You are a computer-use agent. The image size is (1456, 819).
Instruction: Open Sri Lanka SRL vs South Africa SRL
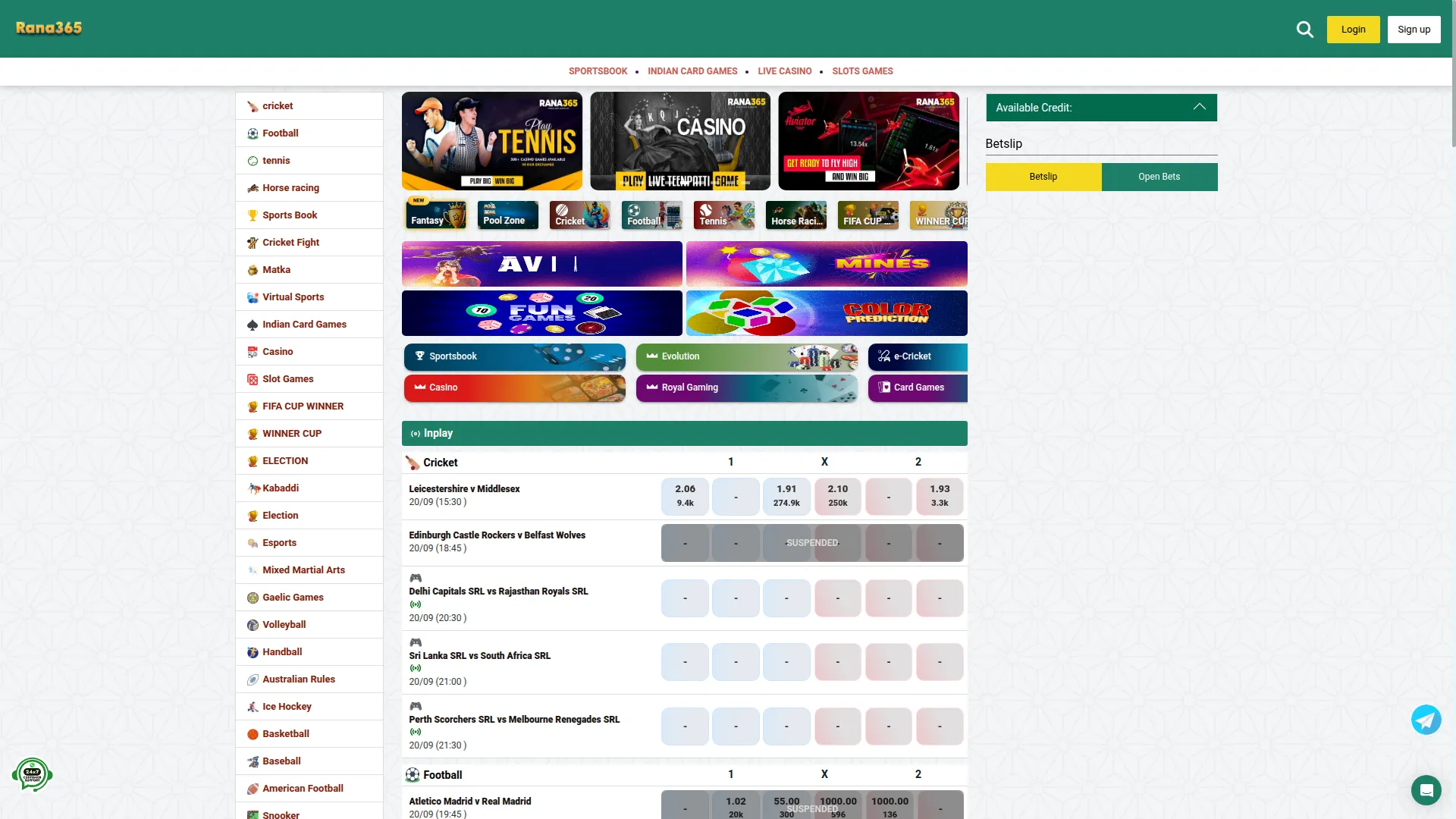[479, 656]
